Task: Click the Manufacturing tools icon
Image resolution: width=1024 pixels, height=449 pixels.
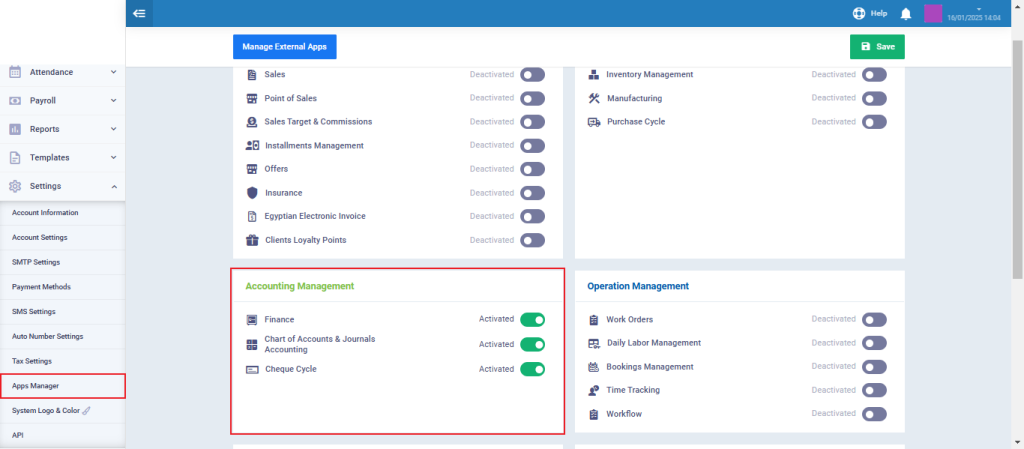Action: [594, 98]
